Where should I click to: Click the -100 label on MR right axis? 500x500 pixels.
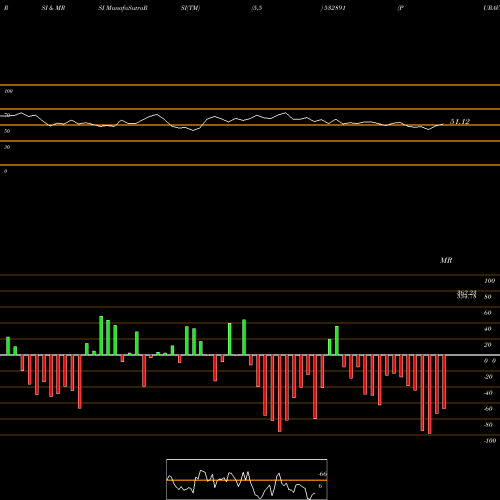[490, 441]
